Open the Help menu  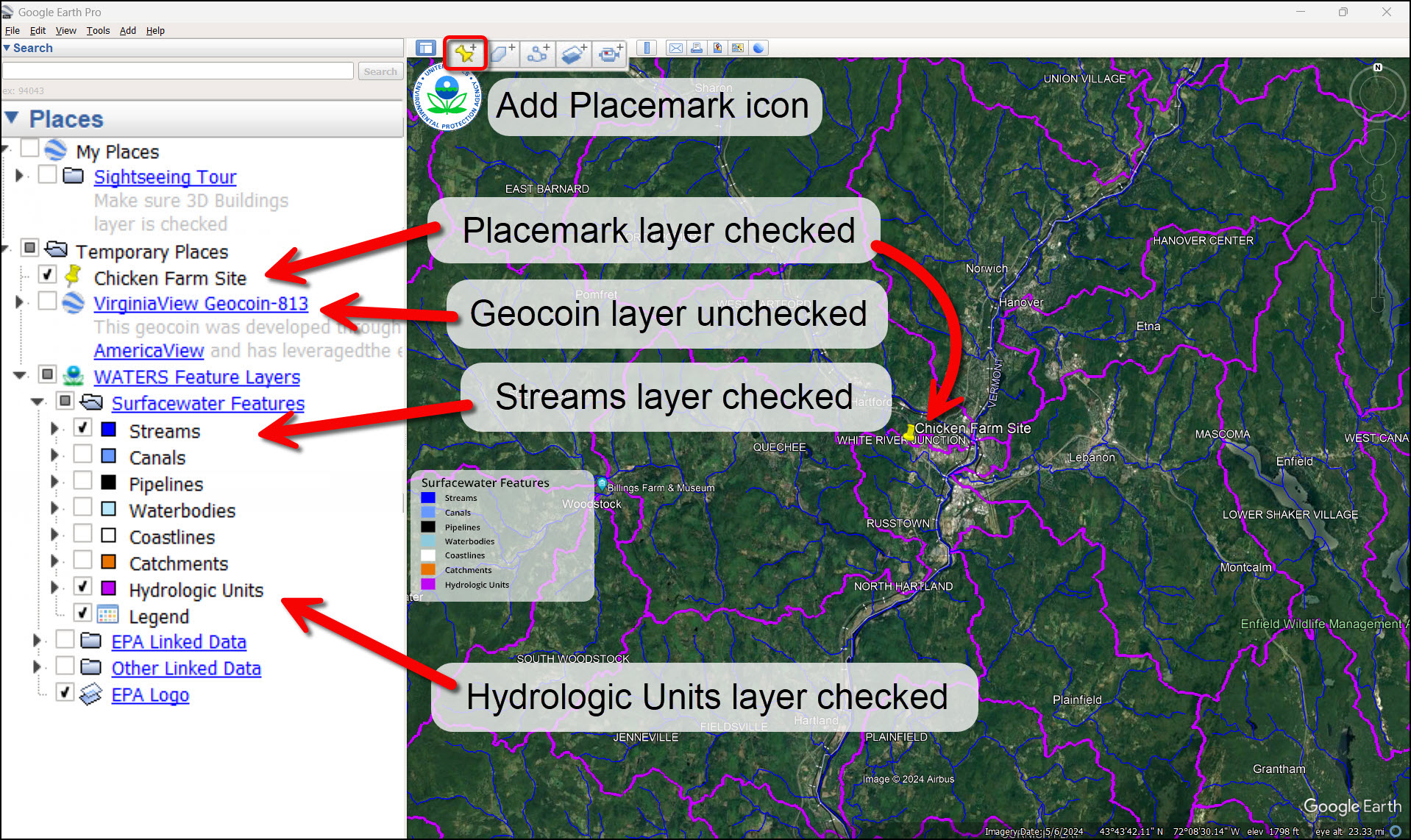(x=155, y=30)
